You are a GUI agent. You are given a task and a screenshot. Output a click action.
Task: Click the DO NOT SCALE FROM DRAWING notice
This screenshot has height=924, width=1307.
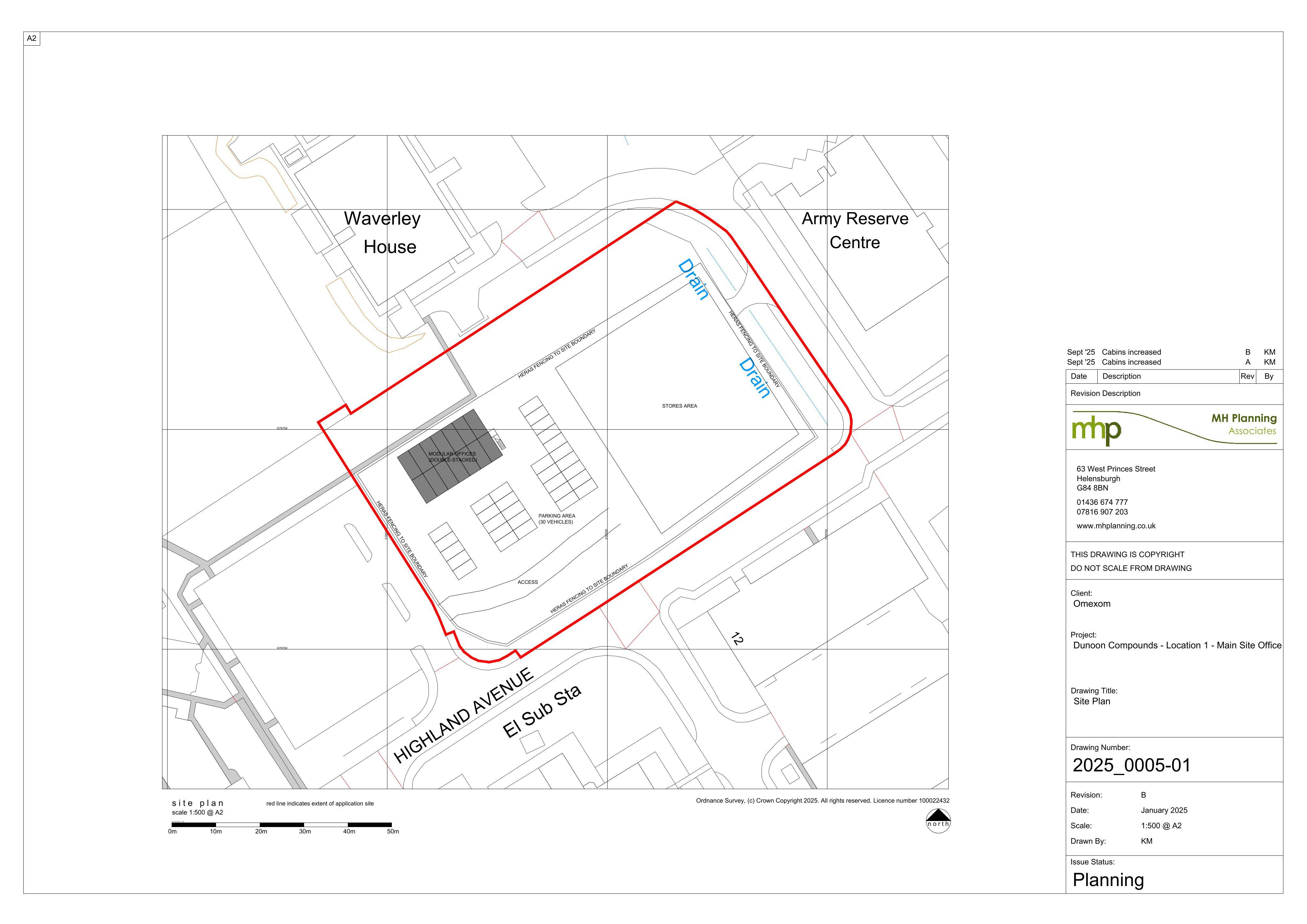(1131, 568)
